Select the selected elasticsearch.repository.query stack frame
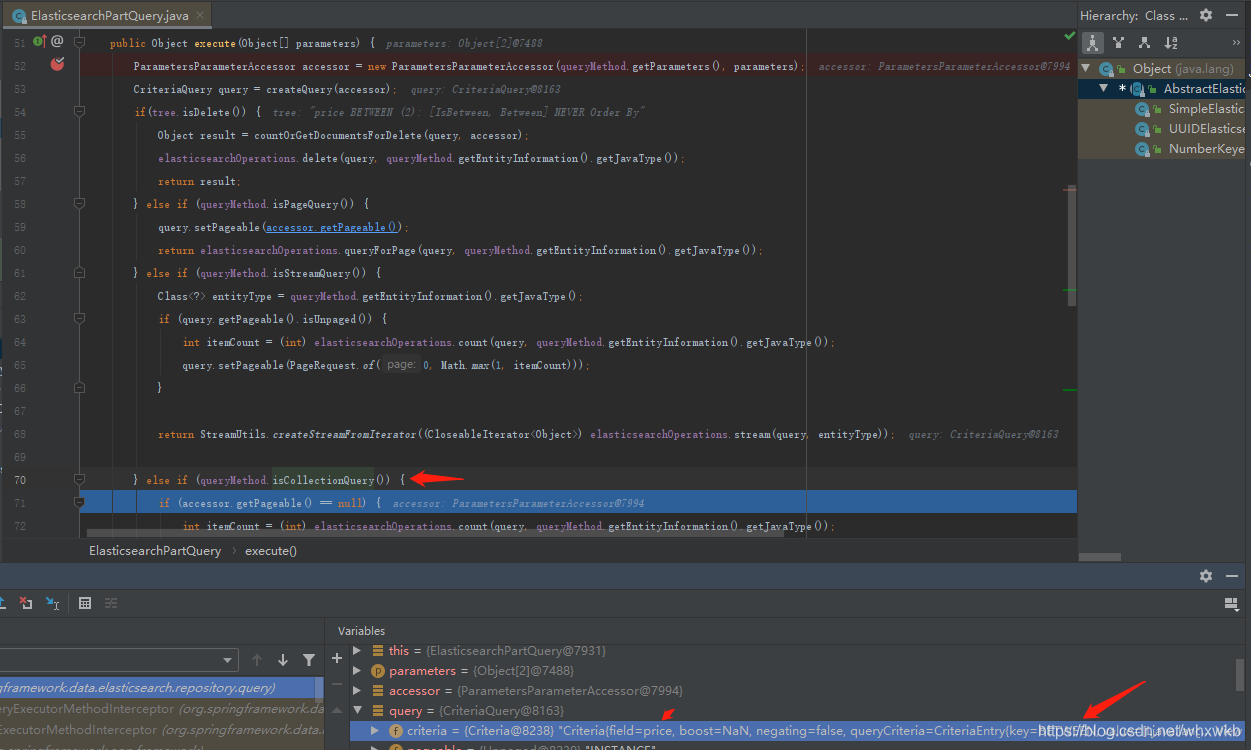 pyautogui.click(x=161, y=688)
